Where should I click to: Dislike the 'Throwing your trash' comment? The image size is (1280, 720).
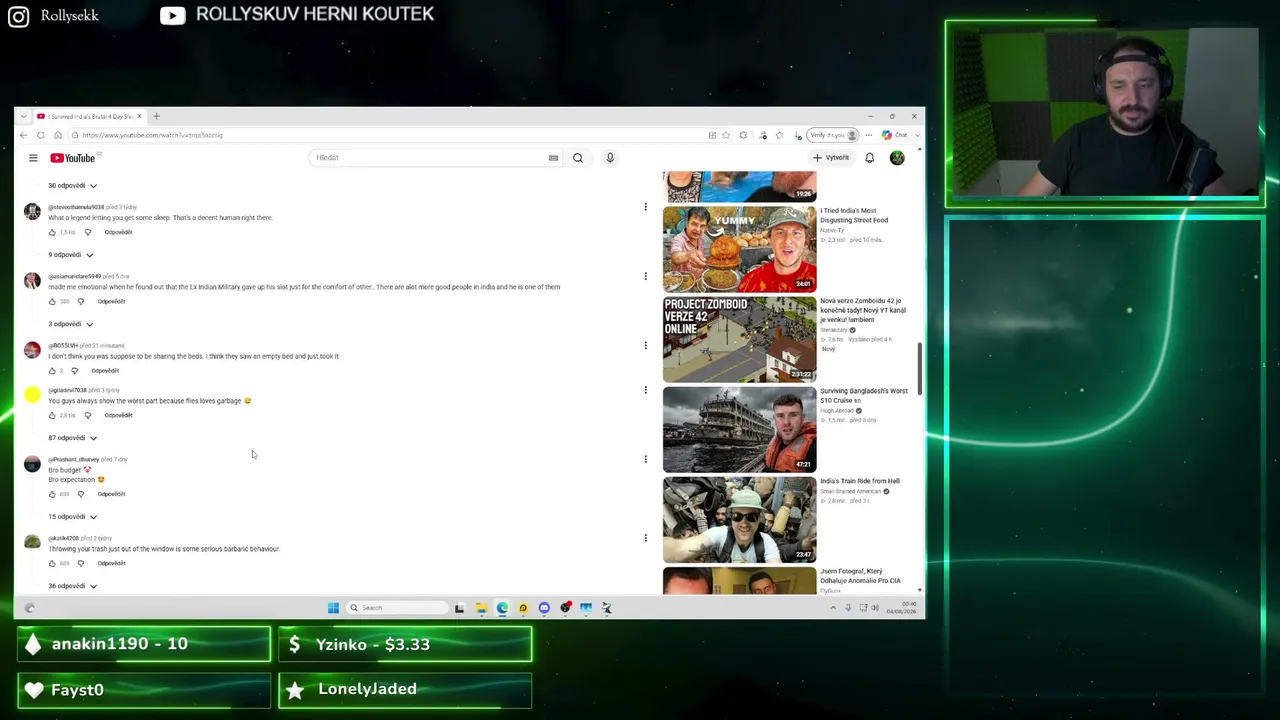click(x=81, y=563)
